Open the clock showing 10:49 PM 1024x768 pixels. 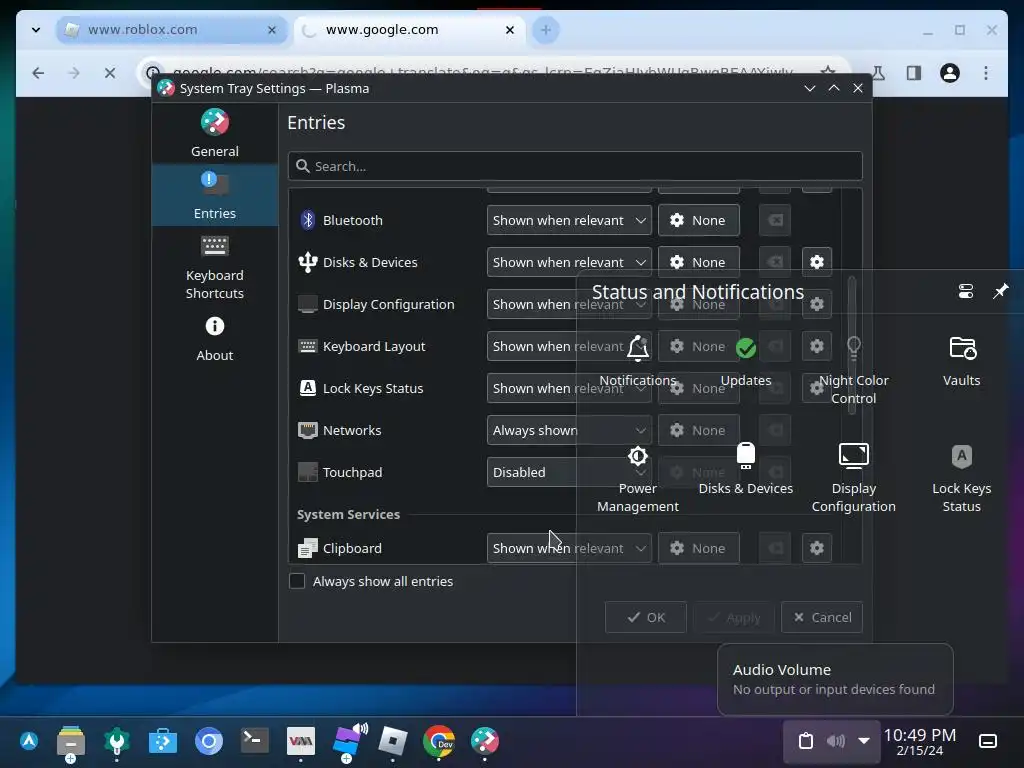point(920,742)
